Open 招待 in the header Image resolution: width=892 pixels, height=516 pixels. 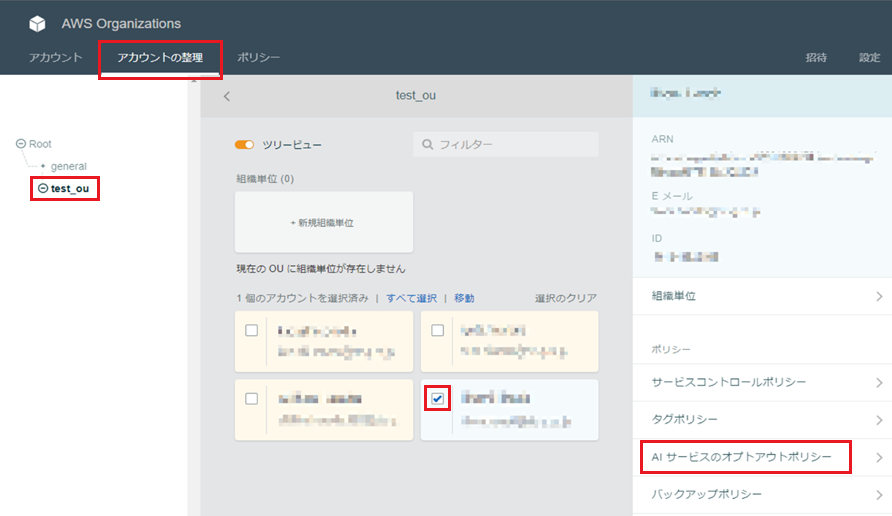[x=816, y=57]
